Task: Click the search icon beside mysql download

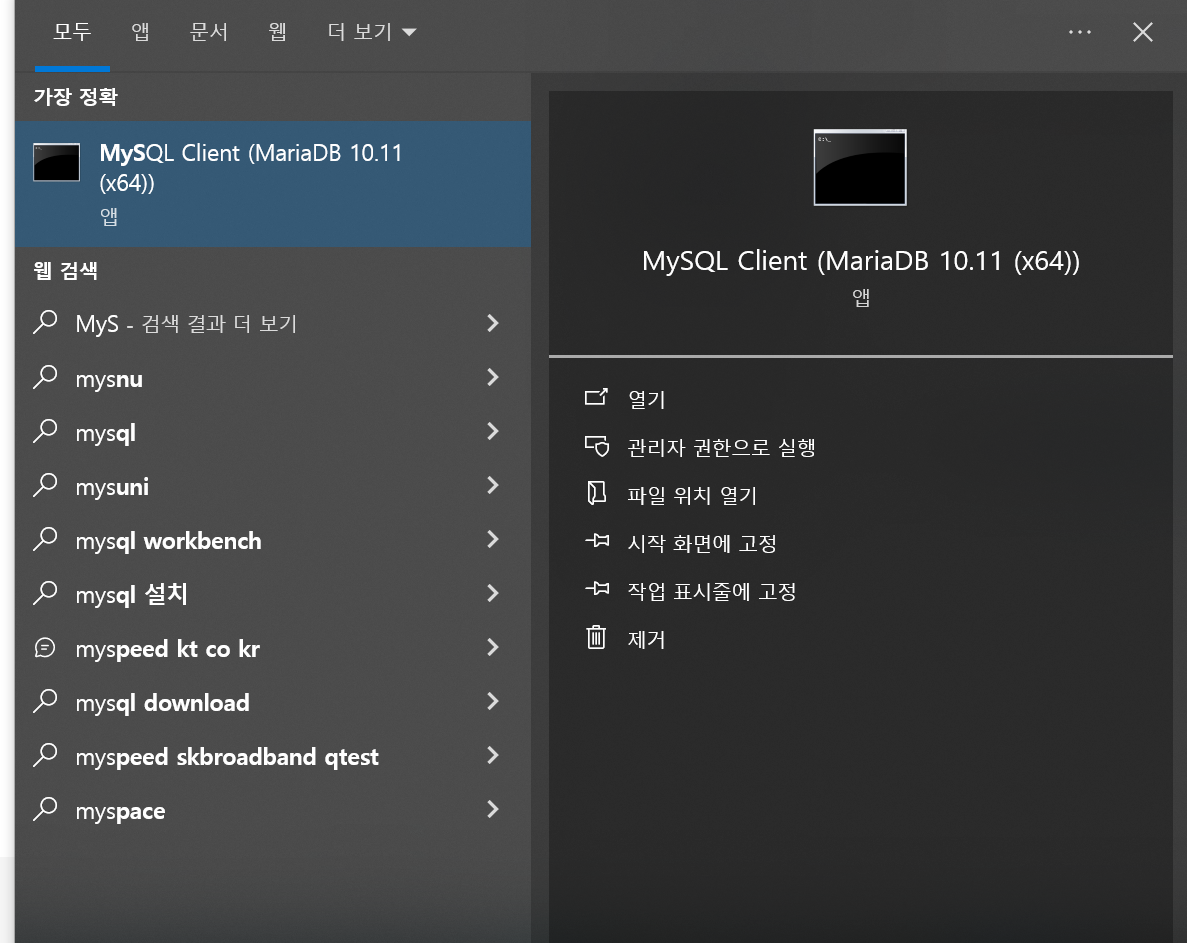Action: click(45, 702)
